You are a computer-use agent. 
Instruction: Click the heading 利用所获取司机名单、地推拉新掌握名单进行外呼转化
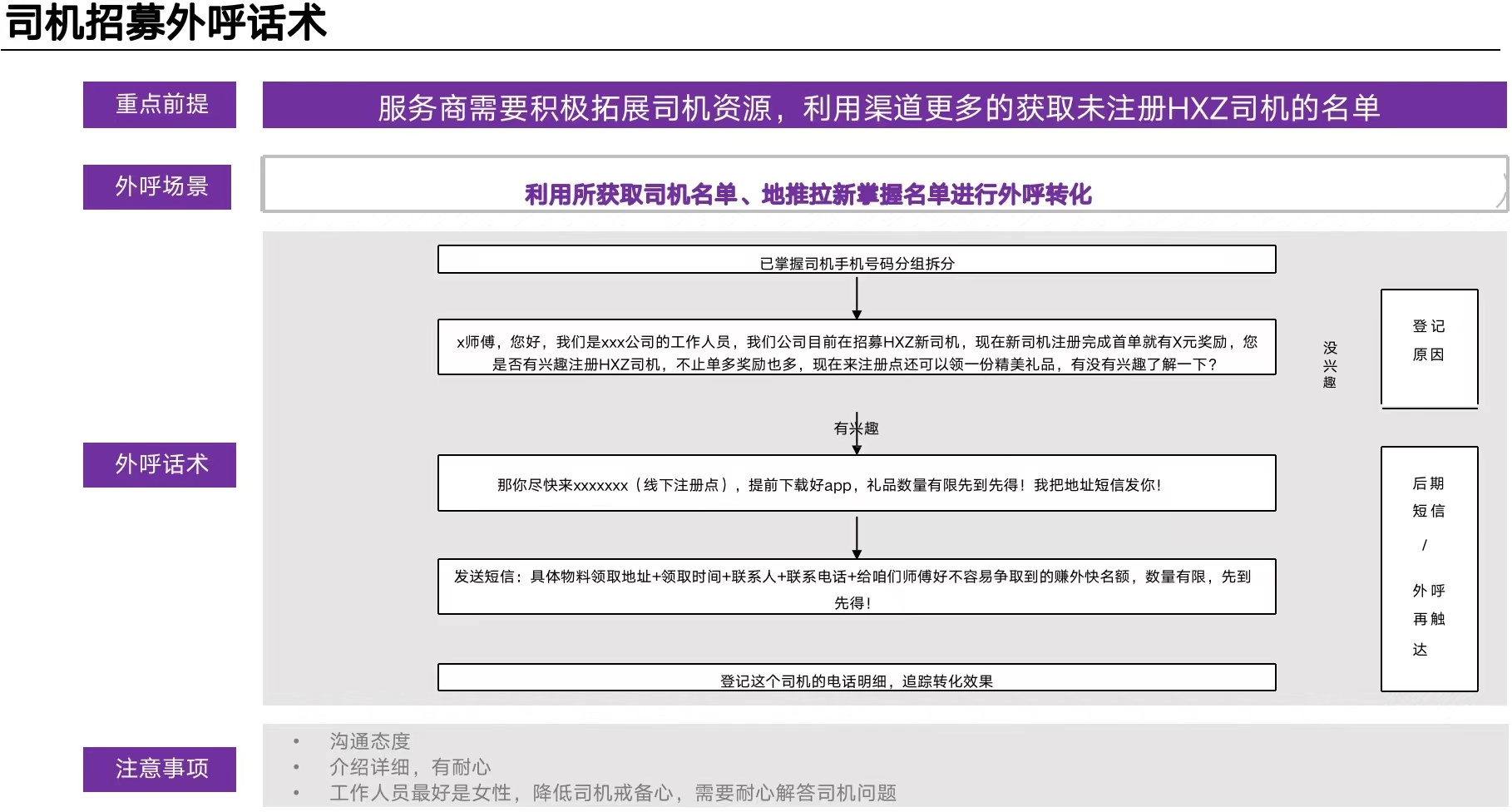[808, 195]
